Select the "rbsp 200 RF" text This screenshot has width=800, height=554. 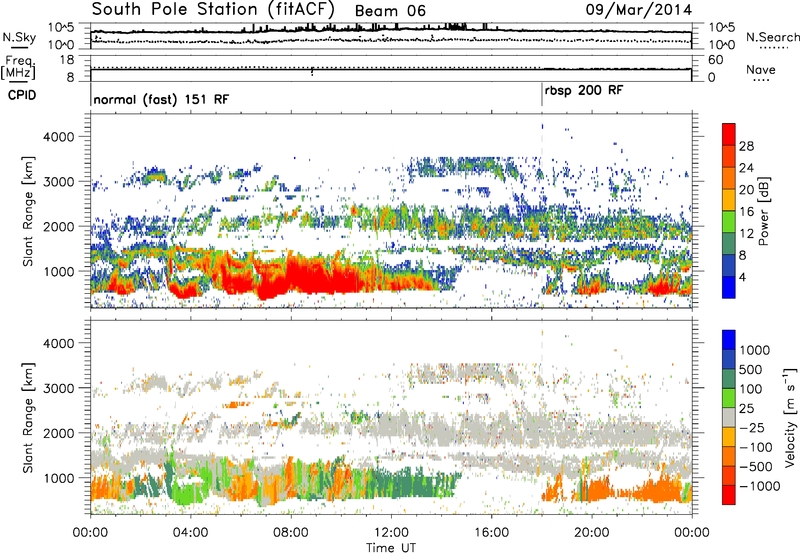click(584, 91)
